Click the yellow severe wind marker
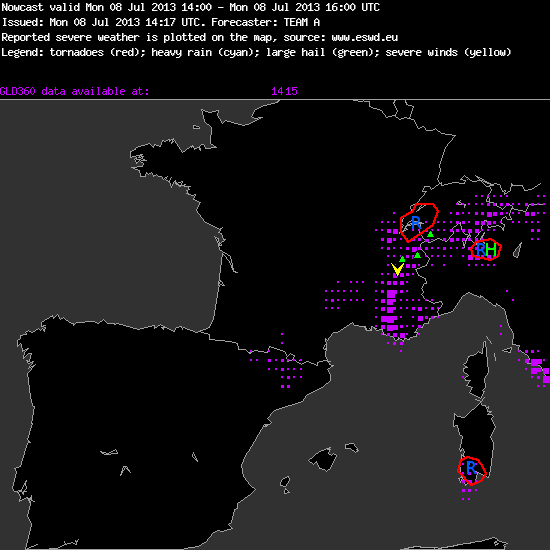This screenshot has width=550, height=550. [x=397, y=270]
